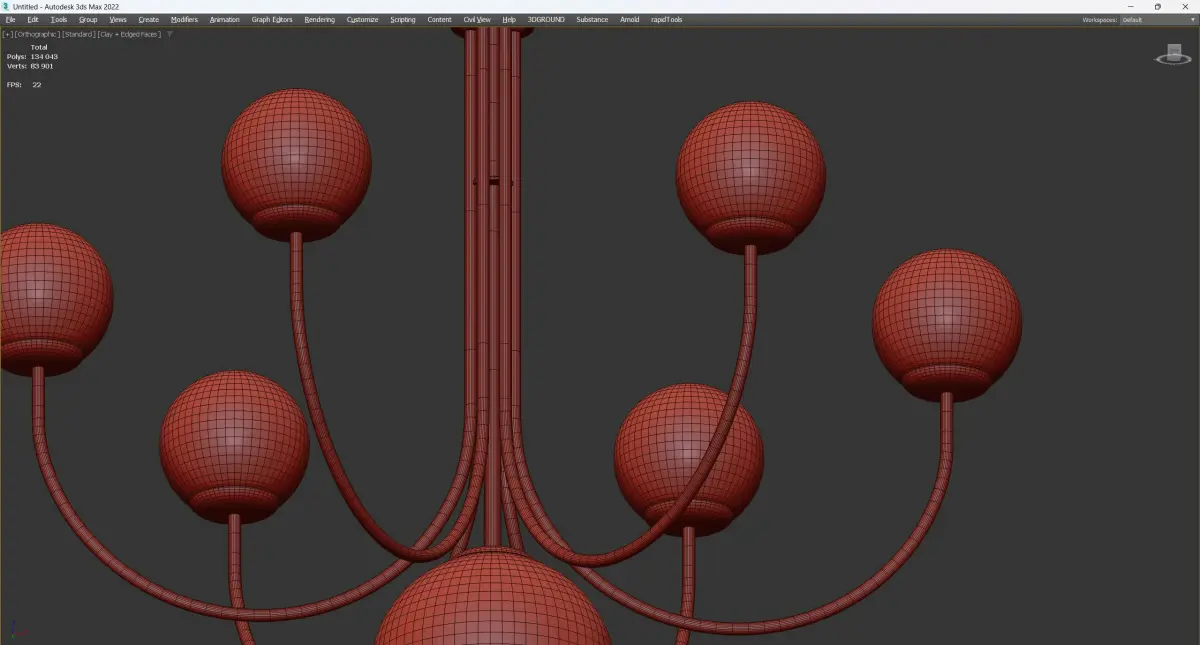Open the Content menu
The height and width of the screenshot is (645, 1200).
click(x=439, y=19)
